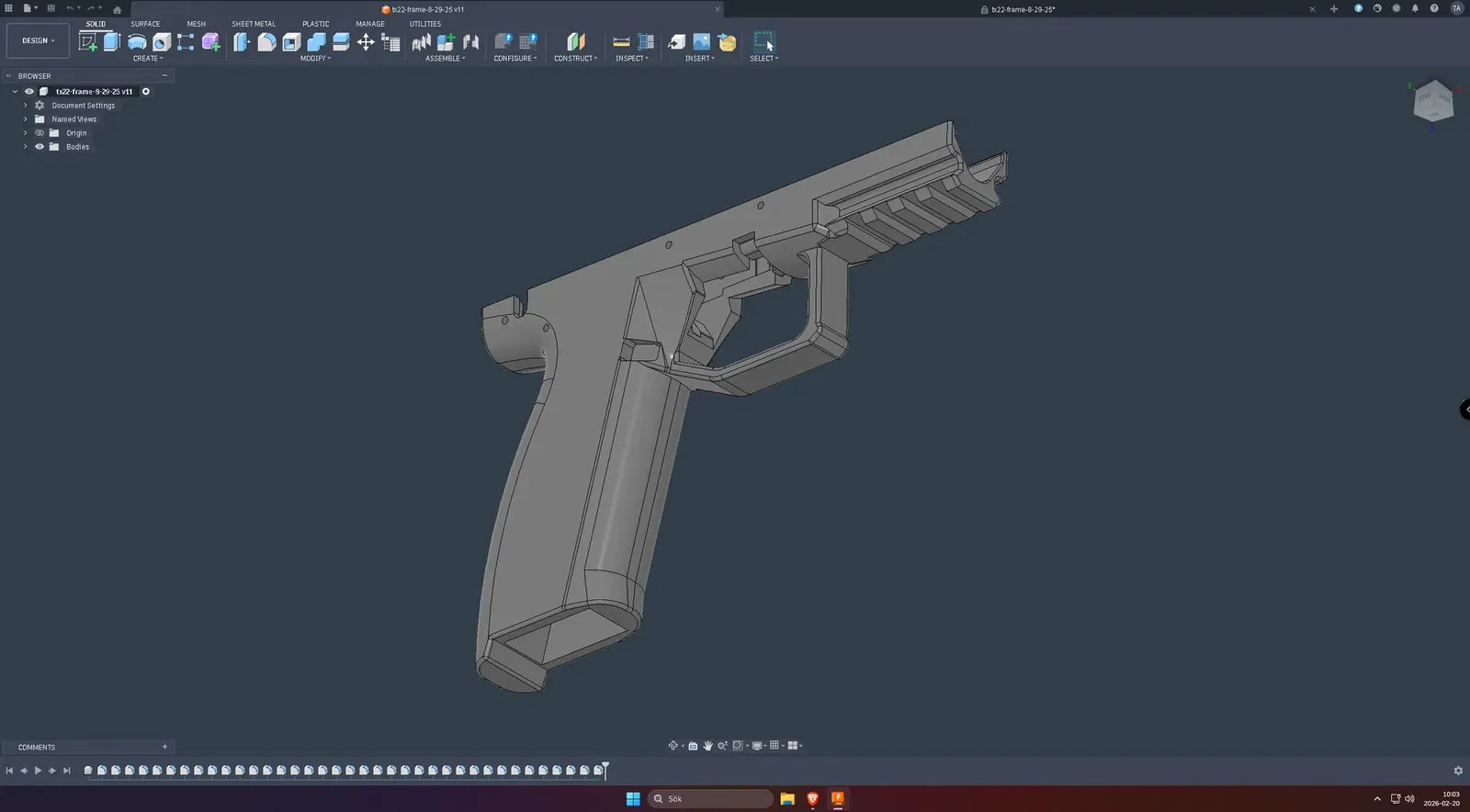Save the document with the Save icon

tap(51, 8)
